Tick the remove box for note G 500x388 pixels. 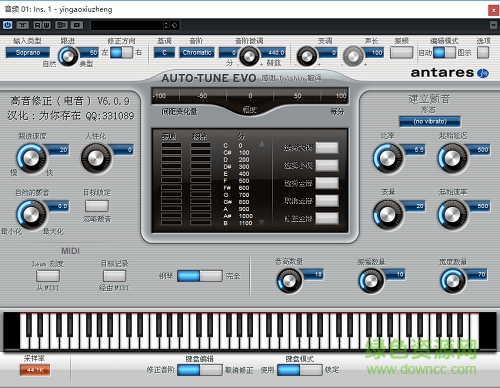(x=201, y=194)
